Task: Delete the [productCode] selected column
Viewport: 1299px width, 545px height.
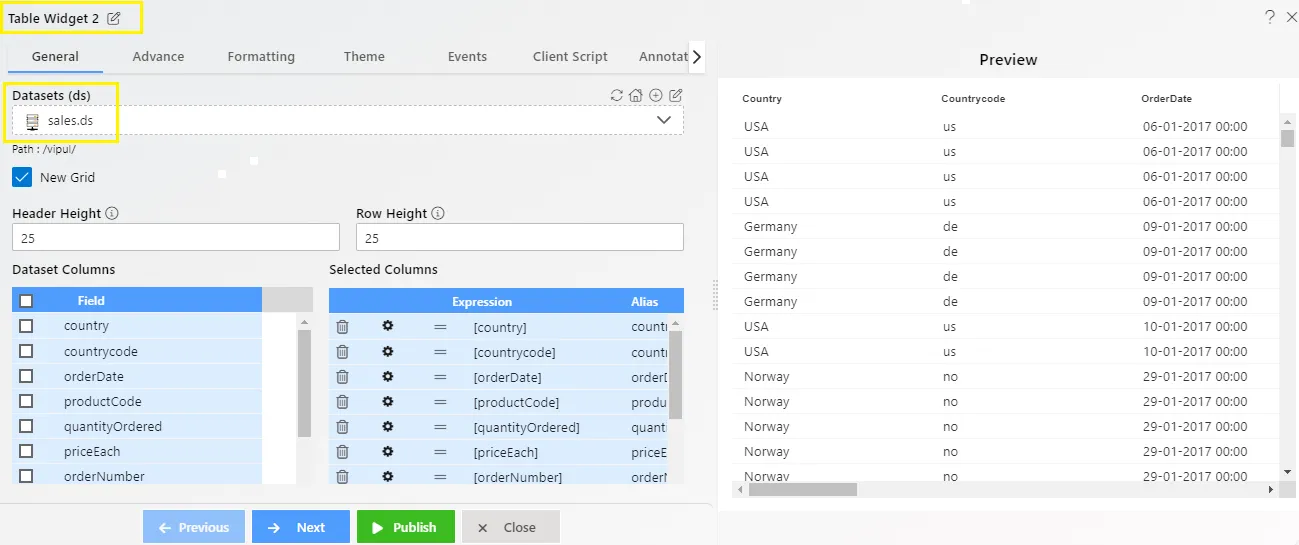Action: 342,402
